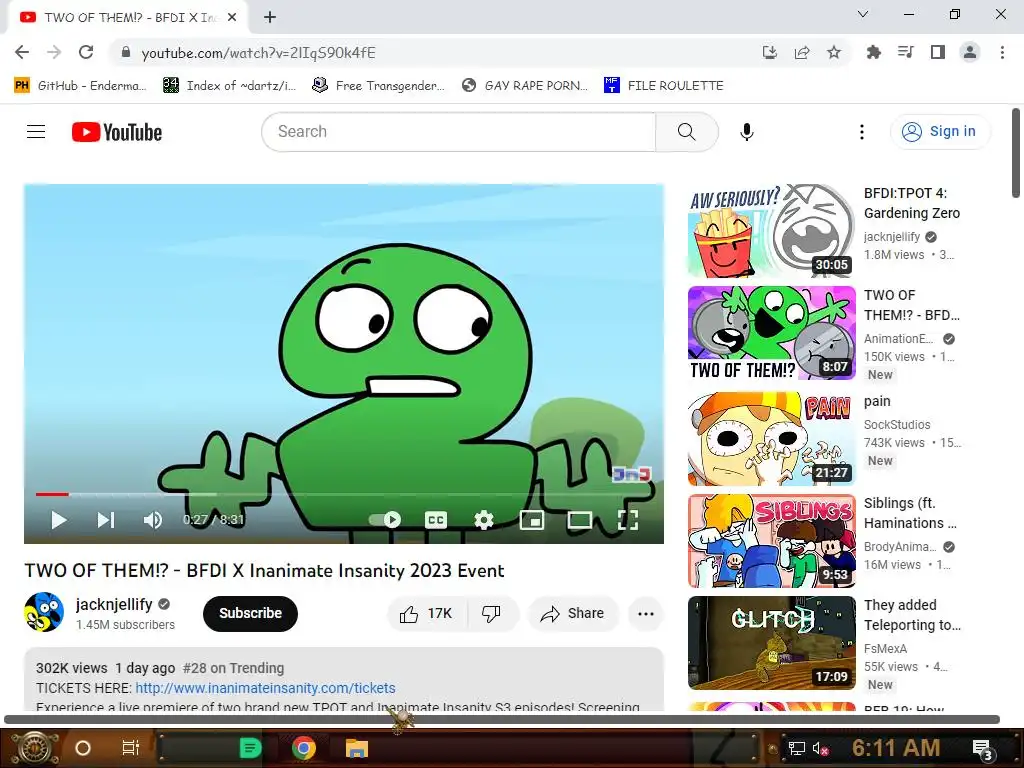
Task: Open FILE ROULETTE bookmark
Action: 664,86
